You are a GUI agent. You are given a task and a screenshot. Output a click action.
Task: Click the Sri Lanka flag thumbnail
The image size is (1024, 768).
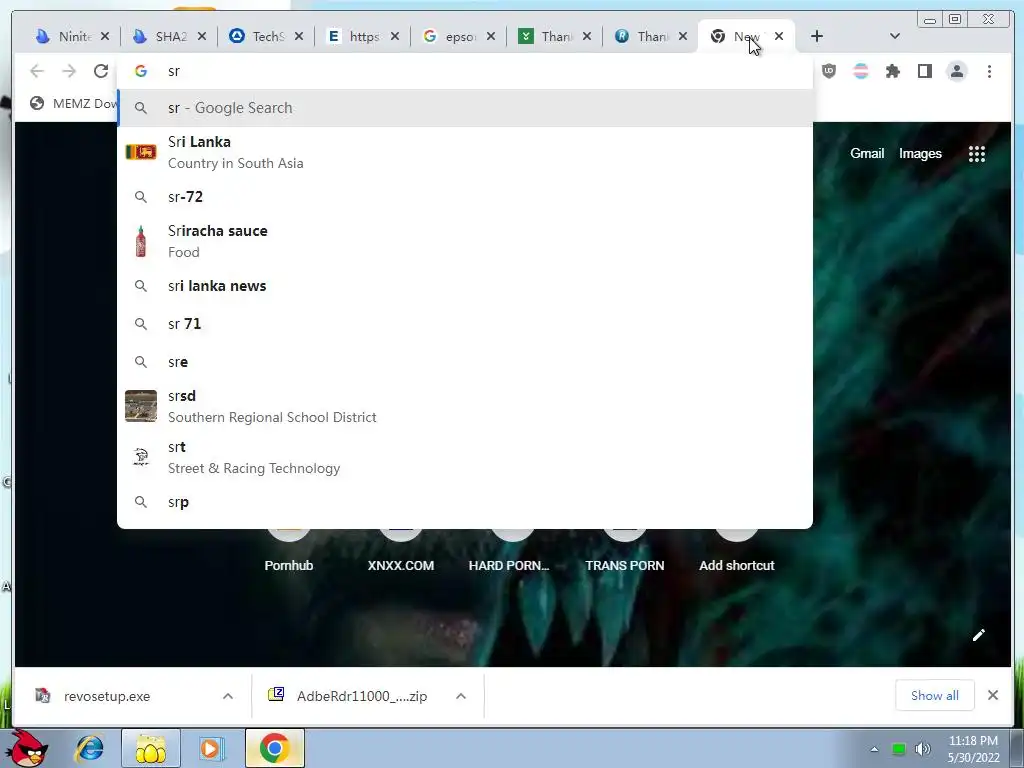tap(141, 152)
